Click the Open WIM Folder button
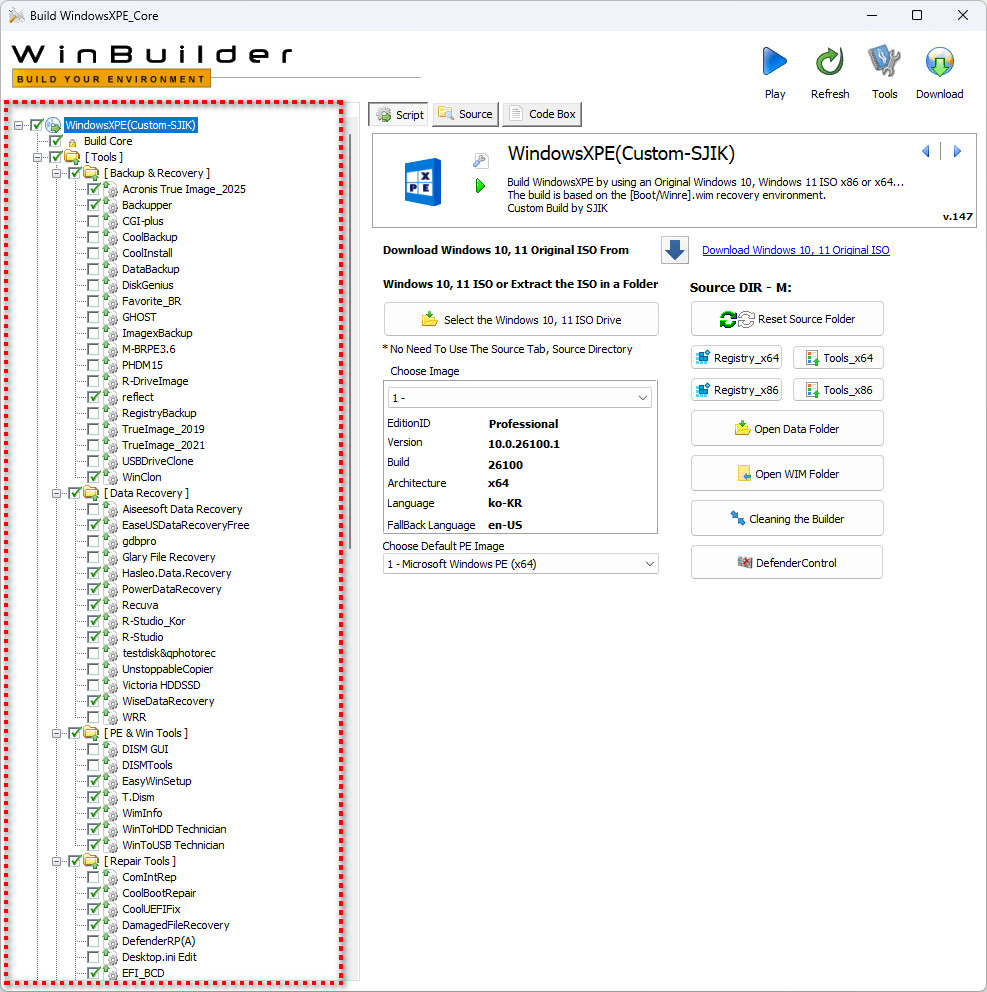This screenshot has width=987, height=992. [x=787, y=474]
